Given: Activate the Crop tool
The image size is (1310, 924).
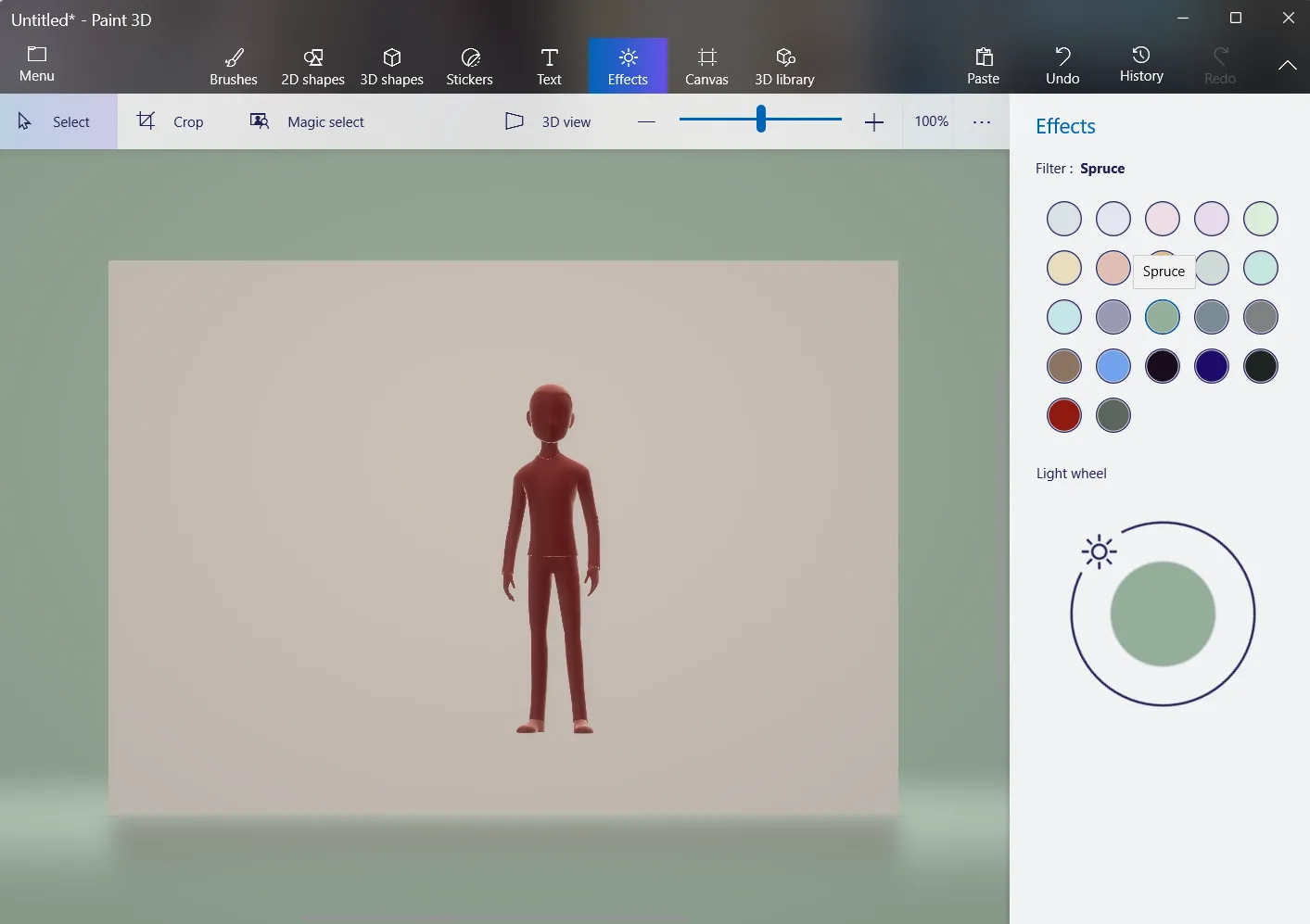Looking at the screenshot, I should (171, 121).
